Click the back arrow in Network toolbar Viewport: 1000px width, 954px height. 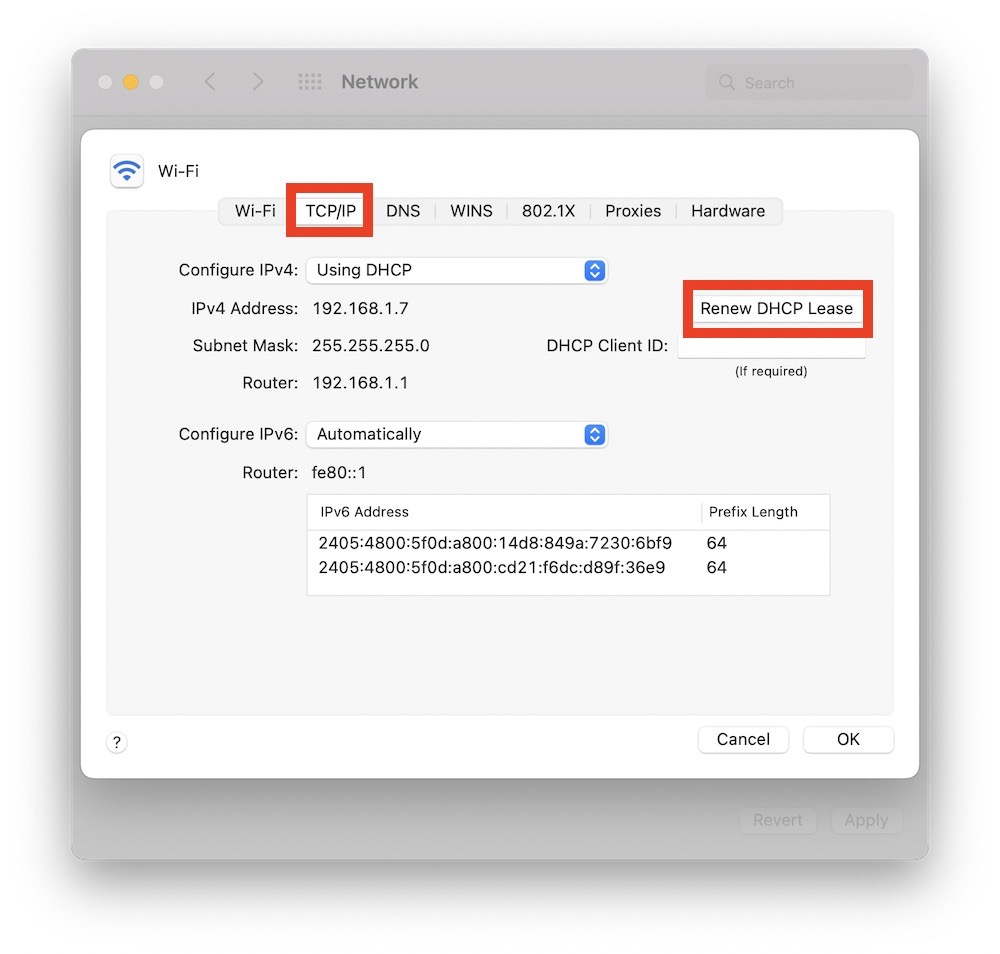pyautogui.click(x=210, y=82)
